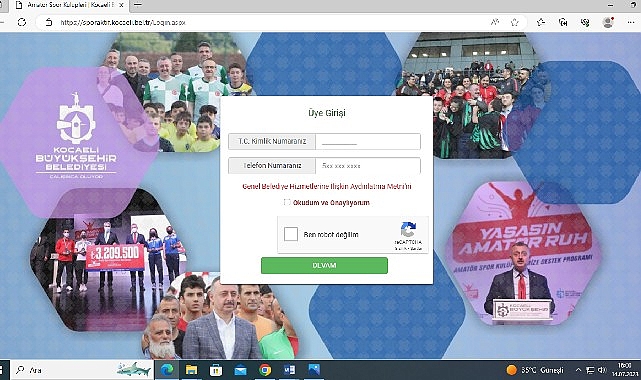Image resolution: width=641 pixels, height=380 pixels.
Task: Open Browser essentials heart icon
Action: [585, 22]
